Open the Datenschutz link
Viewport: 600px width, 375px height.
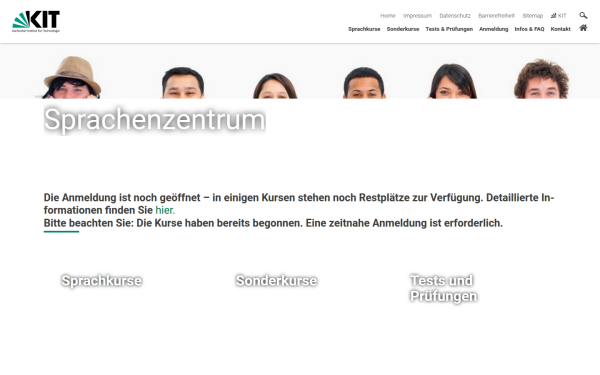click(455, 16)
